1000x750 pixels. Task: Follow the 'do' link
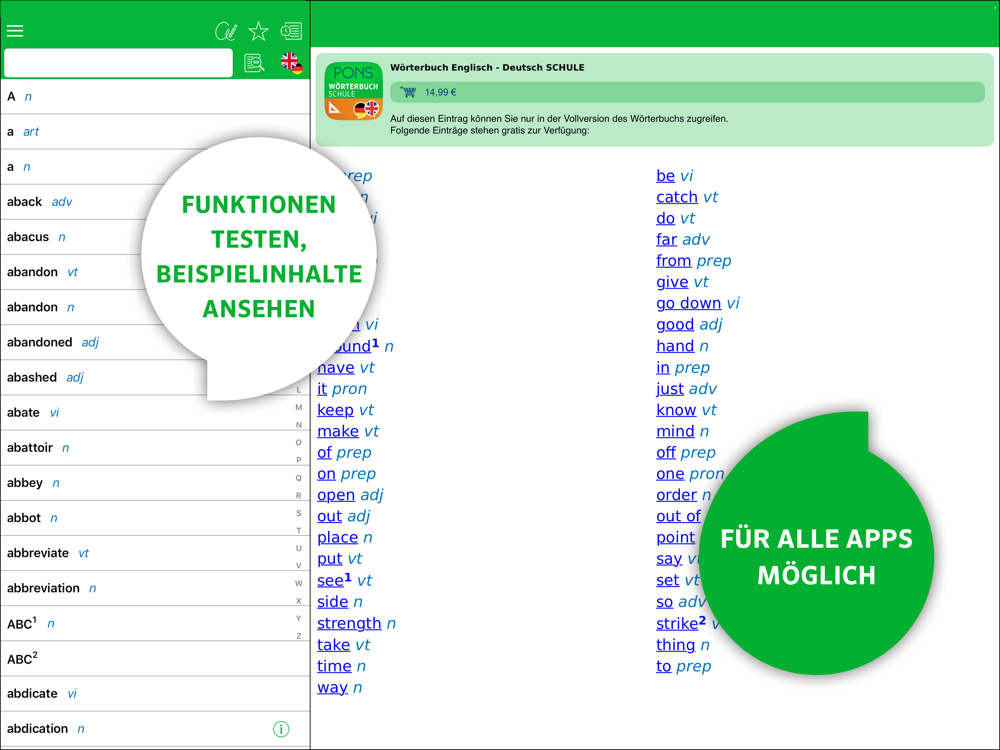(x=665, y=218)
